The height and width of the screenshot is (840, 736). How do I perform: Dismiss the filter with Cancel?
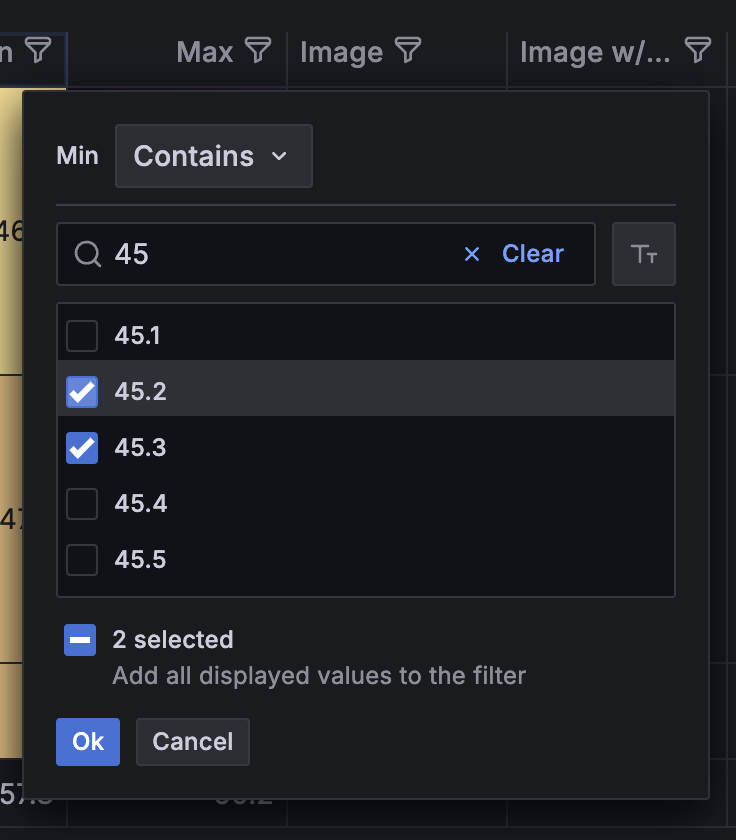(x=192, y=742)
